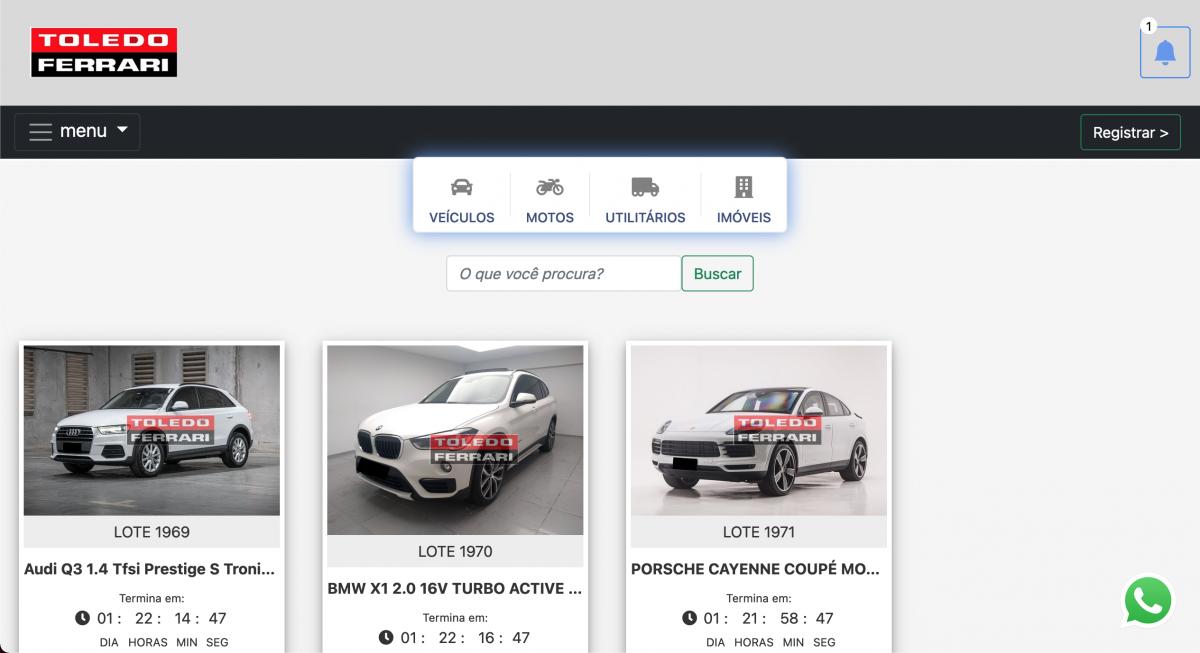Click the notification count badge 1
1200x653 pixels.
pos(1149,26)
